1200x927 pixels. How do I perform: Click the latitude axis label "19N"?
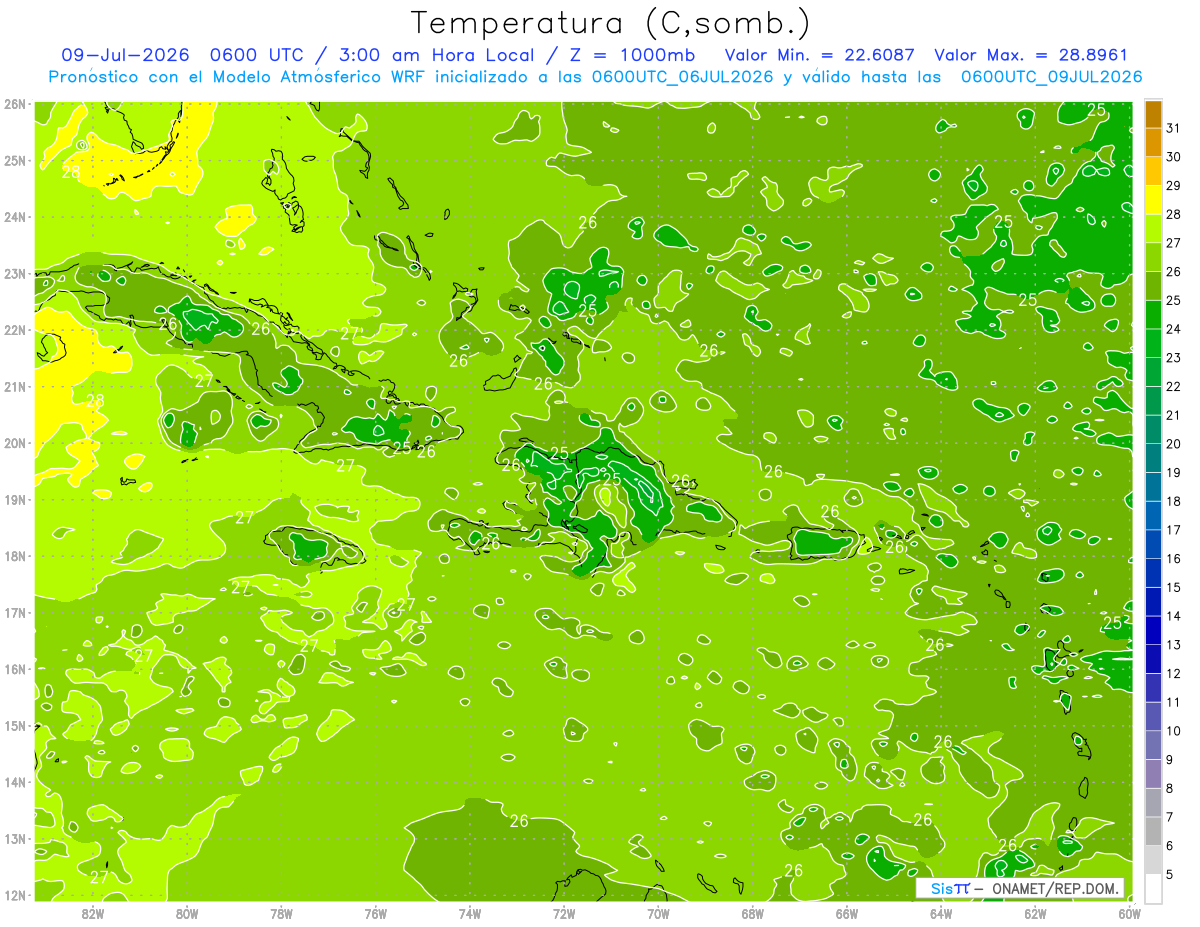coord(15,500)
